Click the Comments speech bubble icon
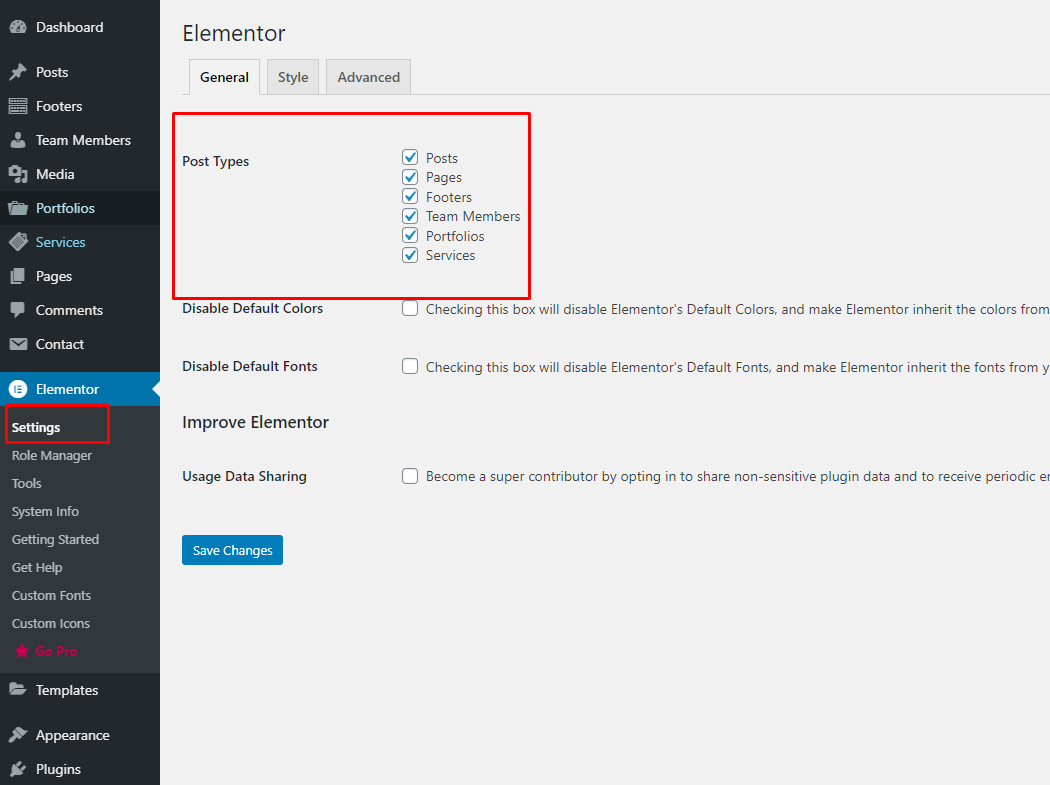1050x785 pixels. (18, 310)
